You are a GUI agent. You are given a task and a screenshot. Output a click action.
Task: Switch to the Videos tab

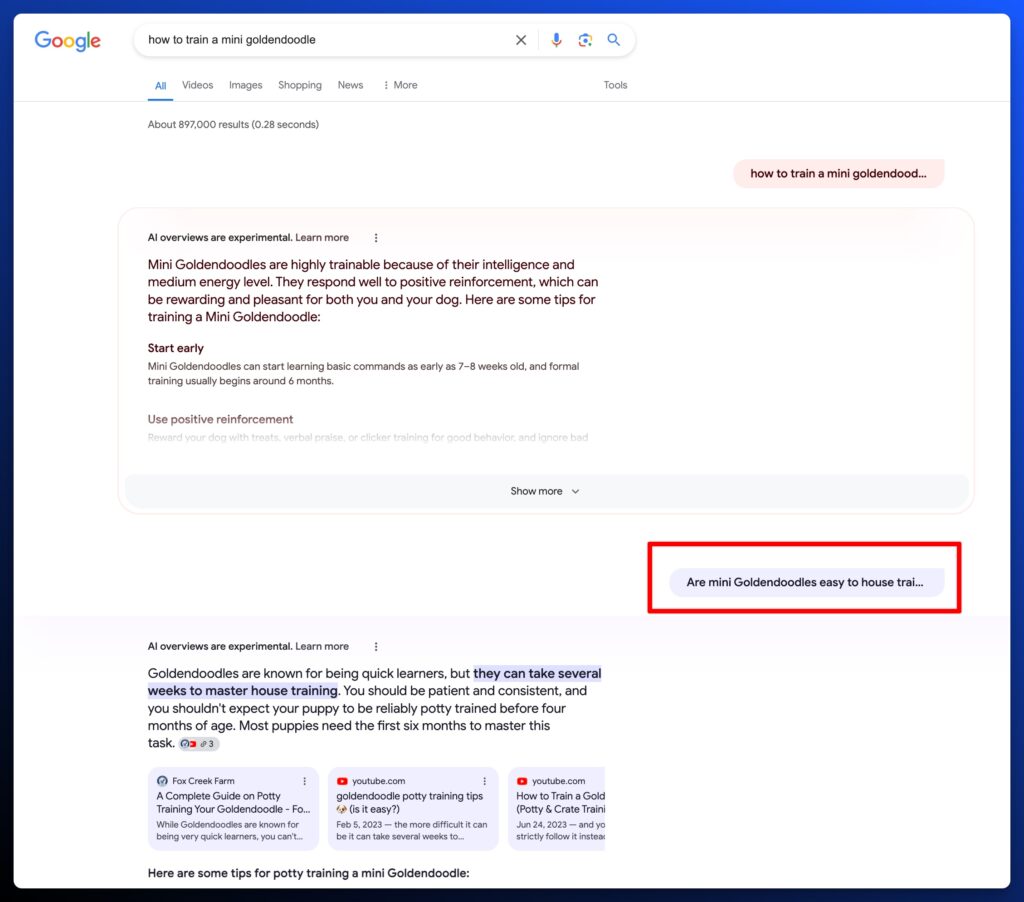pyautogui.click(x=197, y=85)
